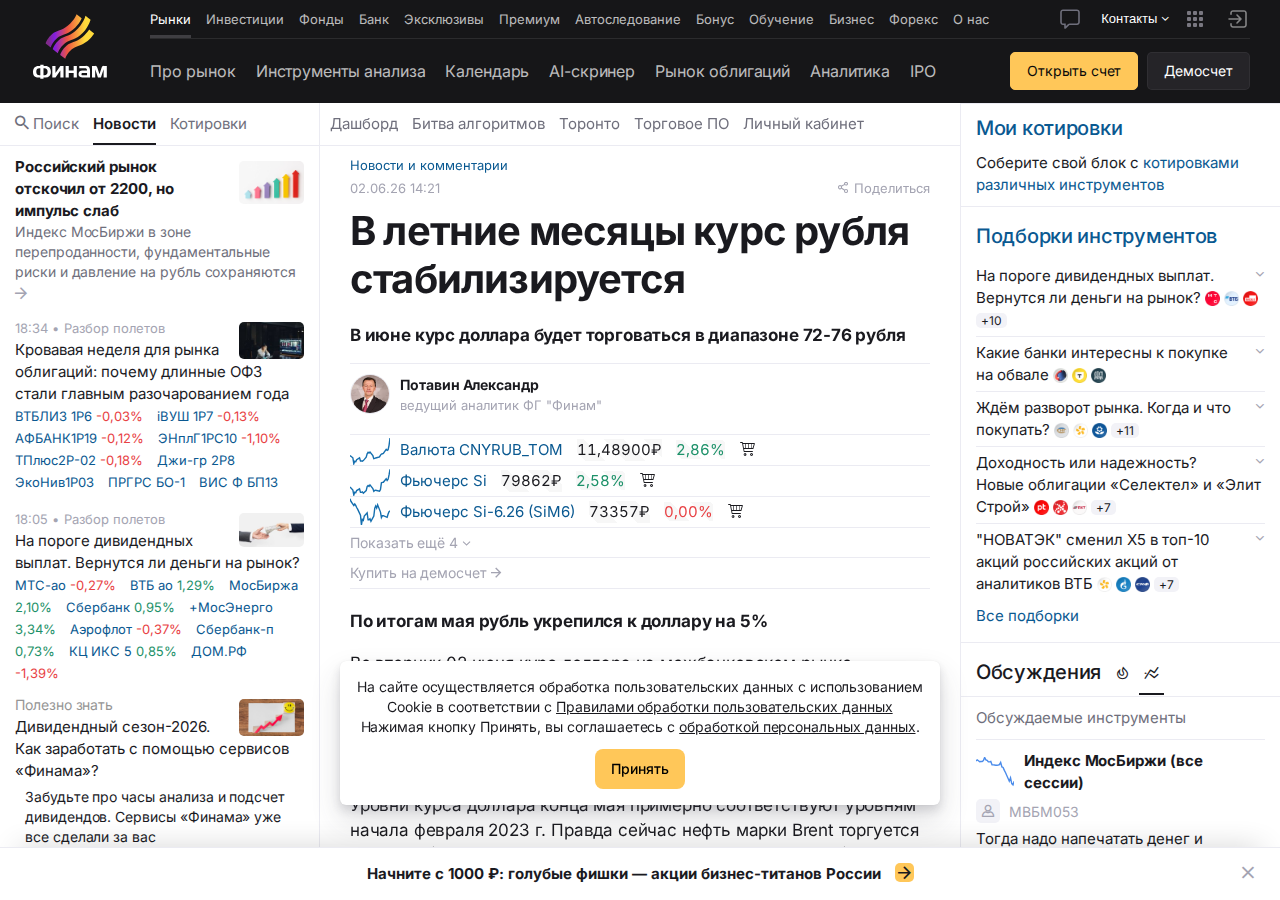Image resolution: width=1280 pixels, height=900 pixels.
Task: Expand the Контакты dropdown
Action: click(1135, 19)
